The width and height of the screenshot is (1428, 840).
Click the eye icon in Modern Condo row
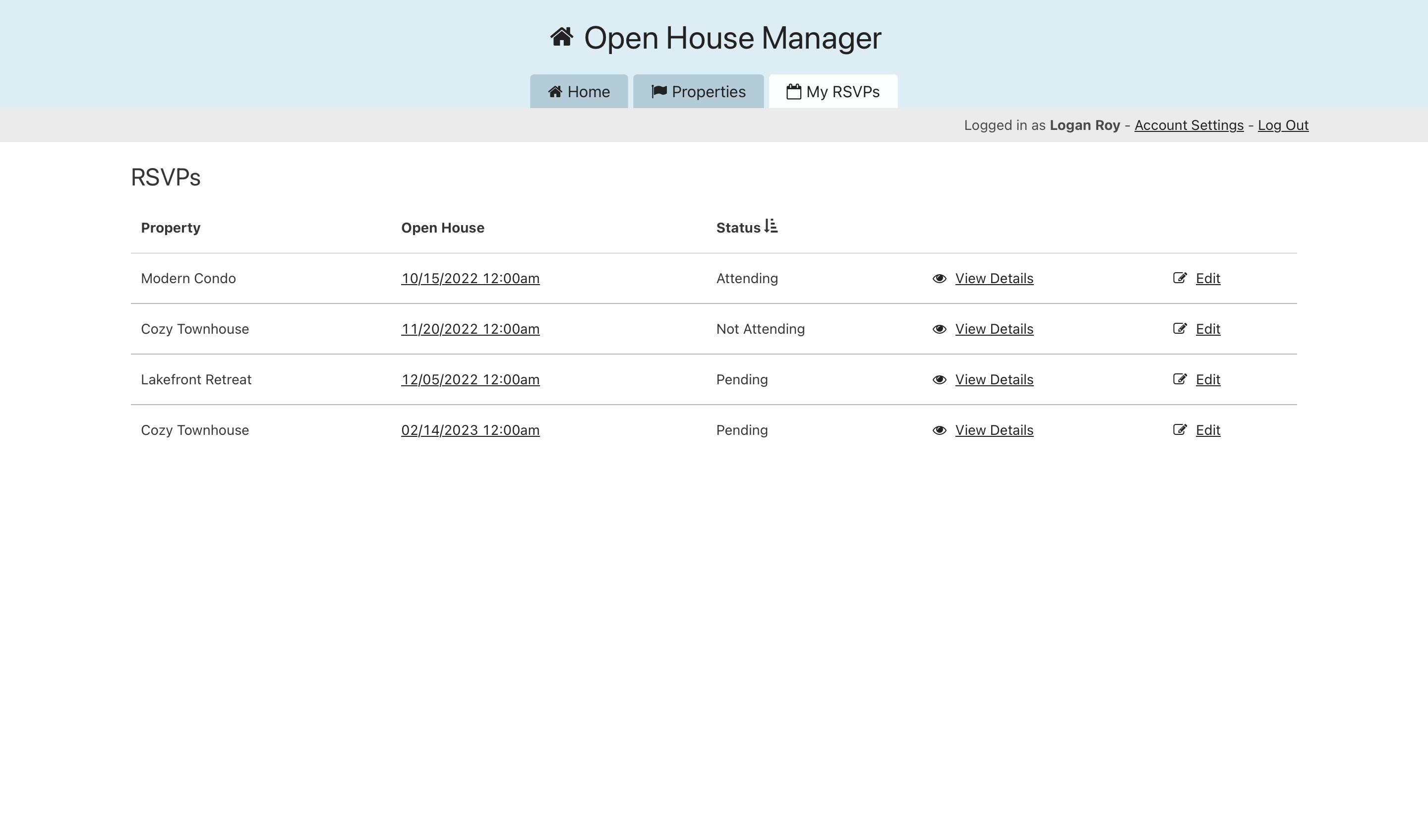pos(939,278)
